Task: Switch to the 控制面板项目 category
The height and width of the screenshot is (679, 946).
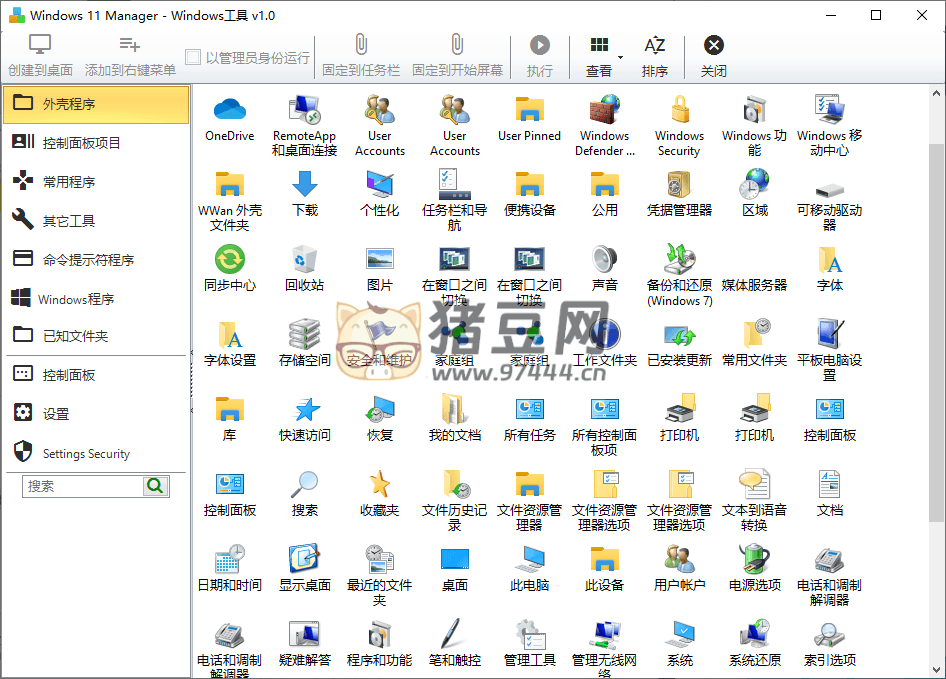Action: (x=95, y=143)
